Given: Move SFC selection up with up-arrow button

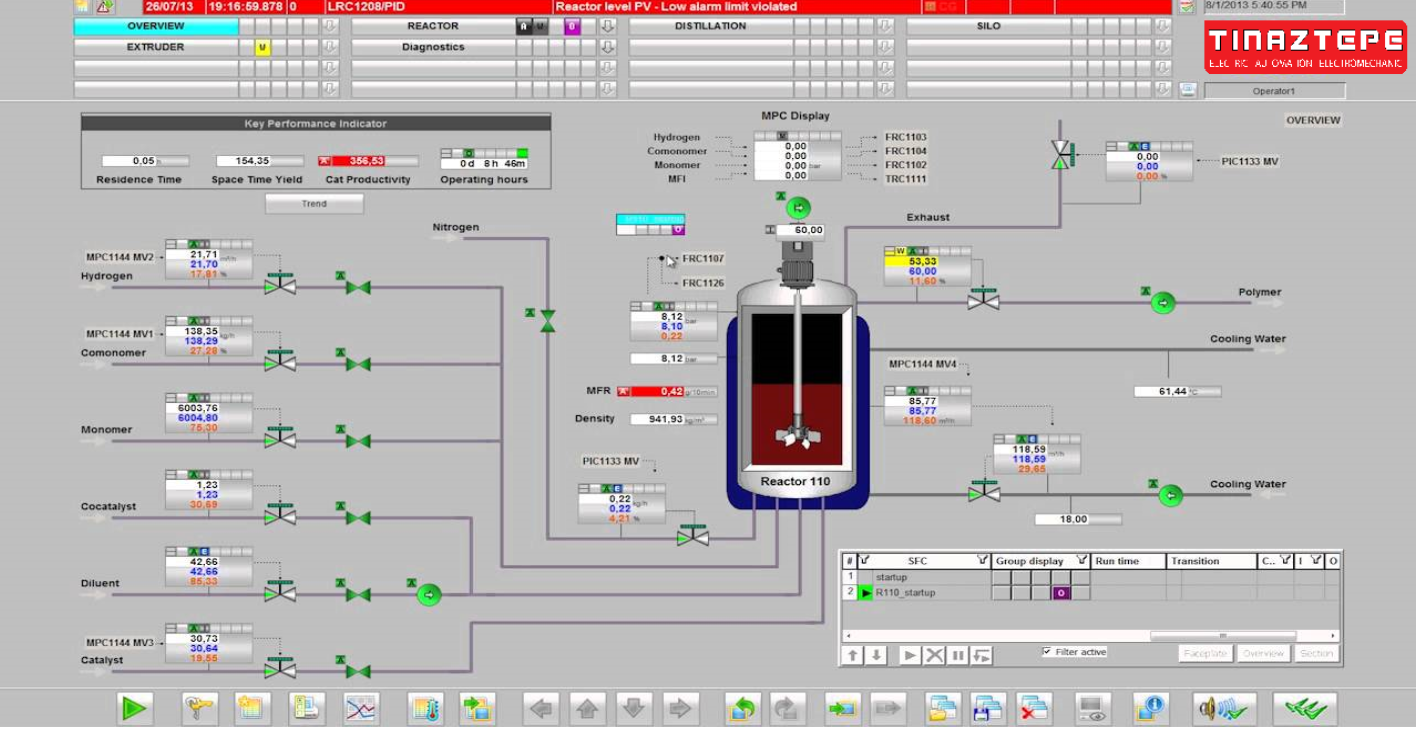Looking at the screenshot, I should tap(852, 656).
